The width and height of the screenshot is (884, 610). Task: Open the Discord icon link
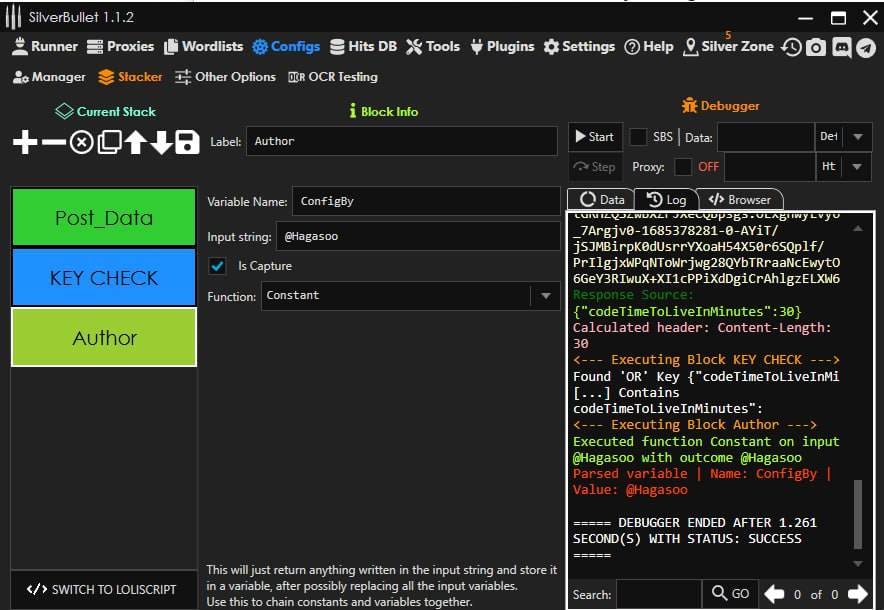click(x=841, y=47)
